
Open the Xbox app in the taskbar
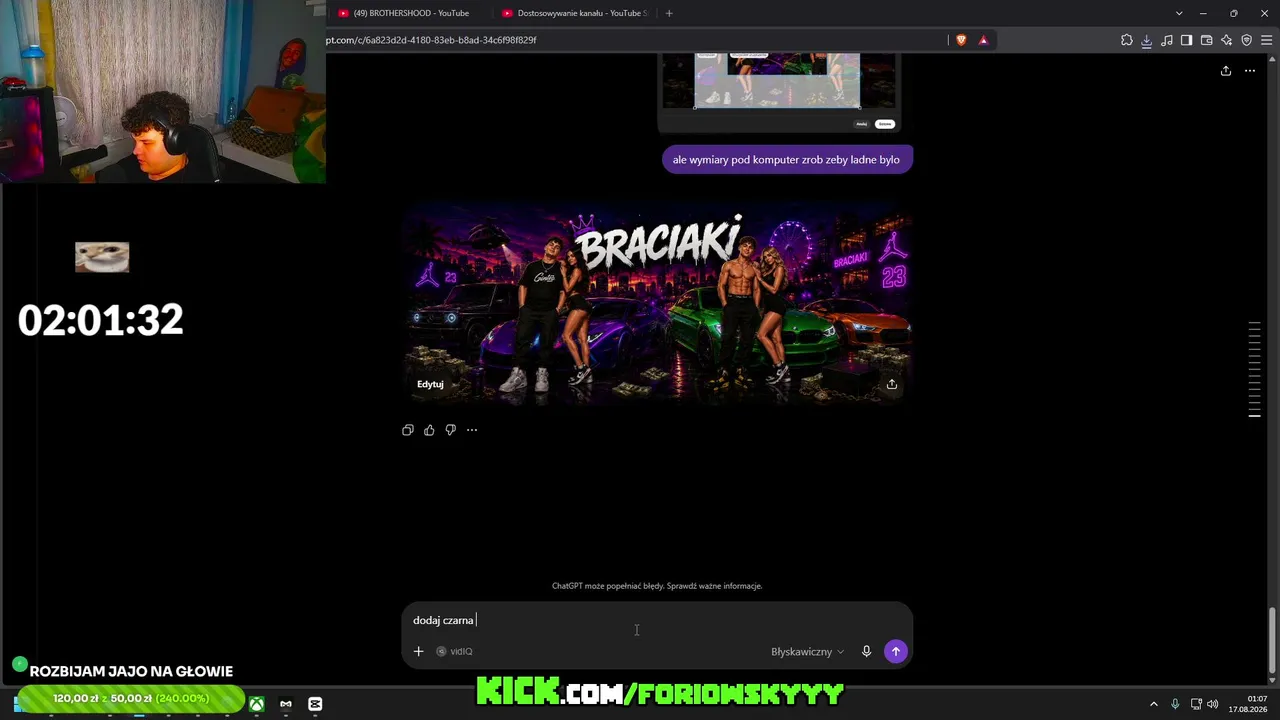tap(257, 704)
